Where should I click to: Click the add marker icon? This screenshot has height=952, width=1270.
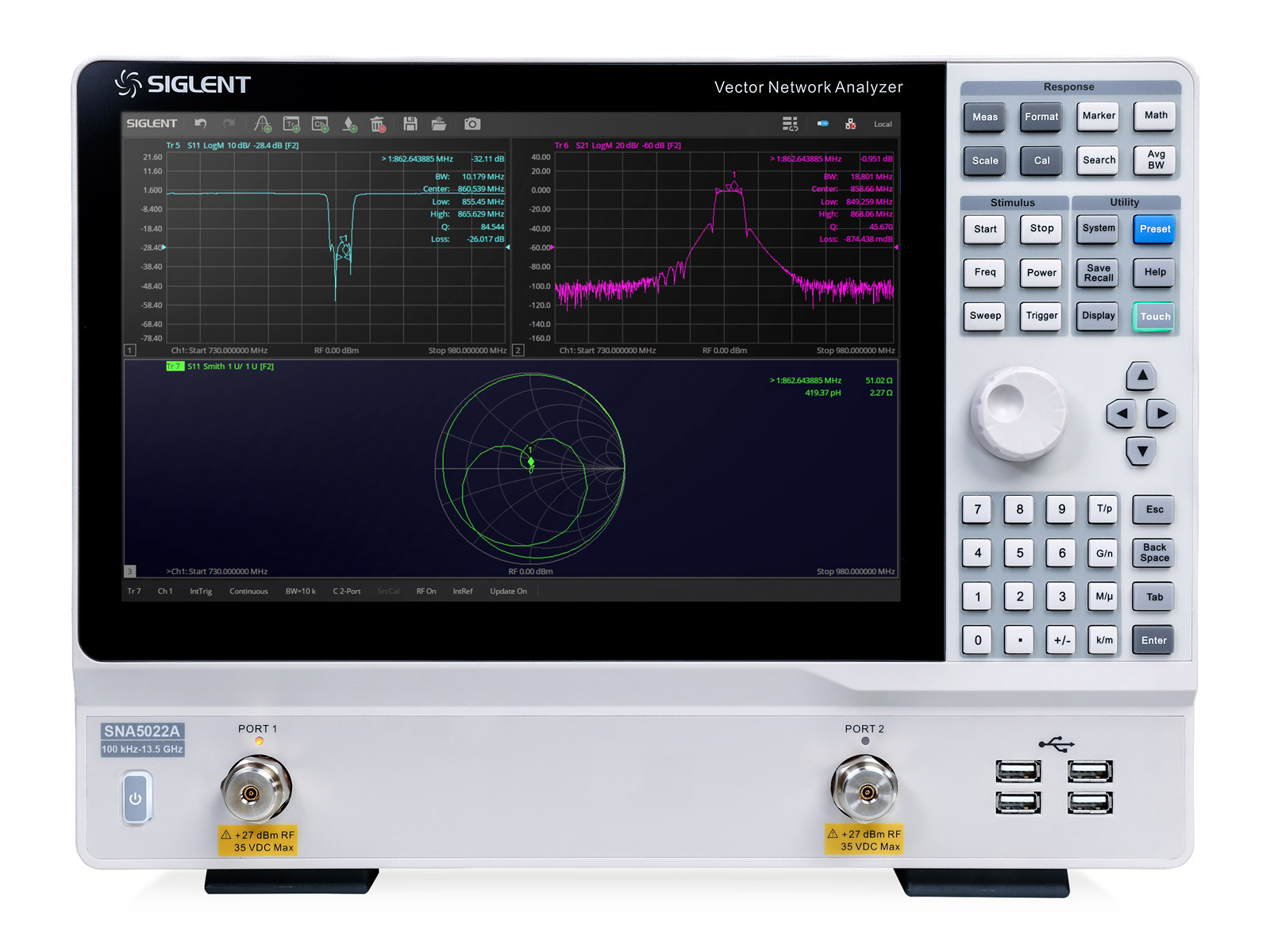(349, 124)
